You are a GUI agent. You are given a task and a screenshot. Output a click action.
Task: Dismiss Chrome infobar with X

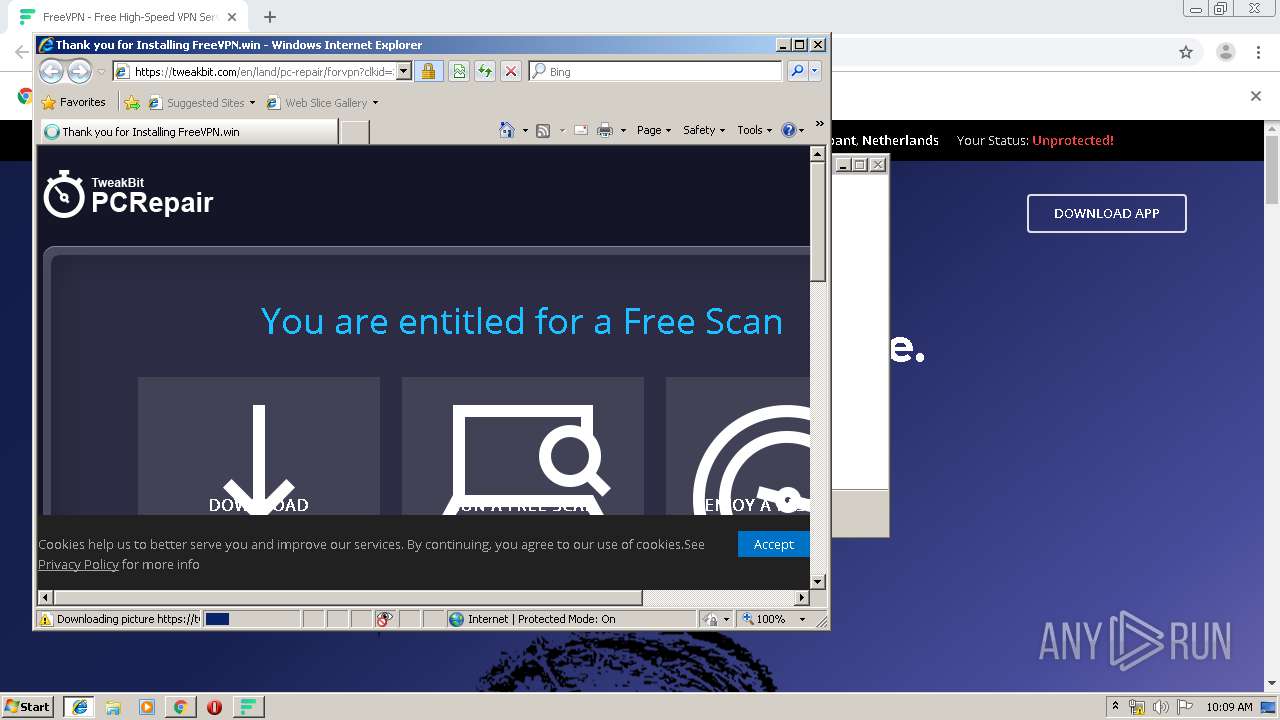coord(1256,96)
